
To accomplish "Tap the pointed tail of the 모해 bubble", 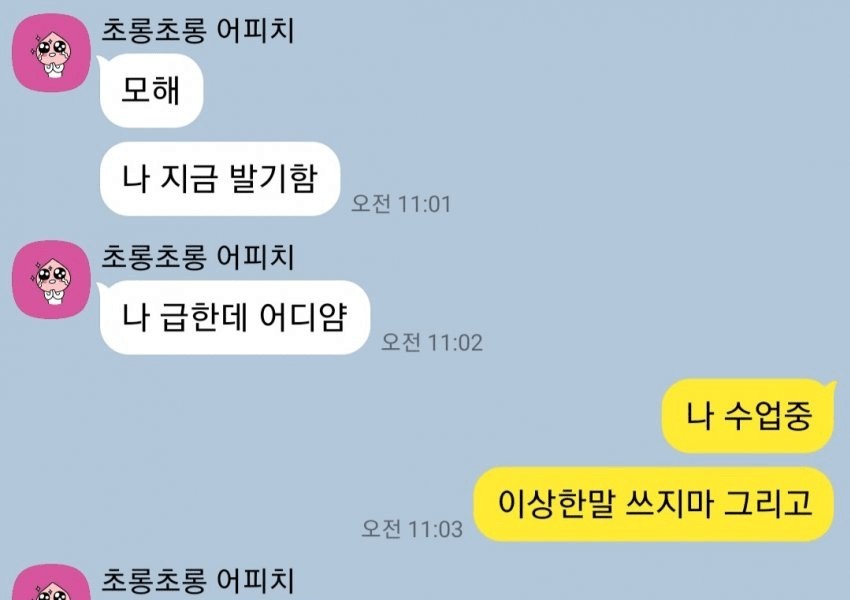I will [x=101, y=60].
